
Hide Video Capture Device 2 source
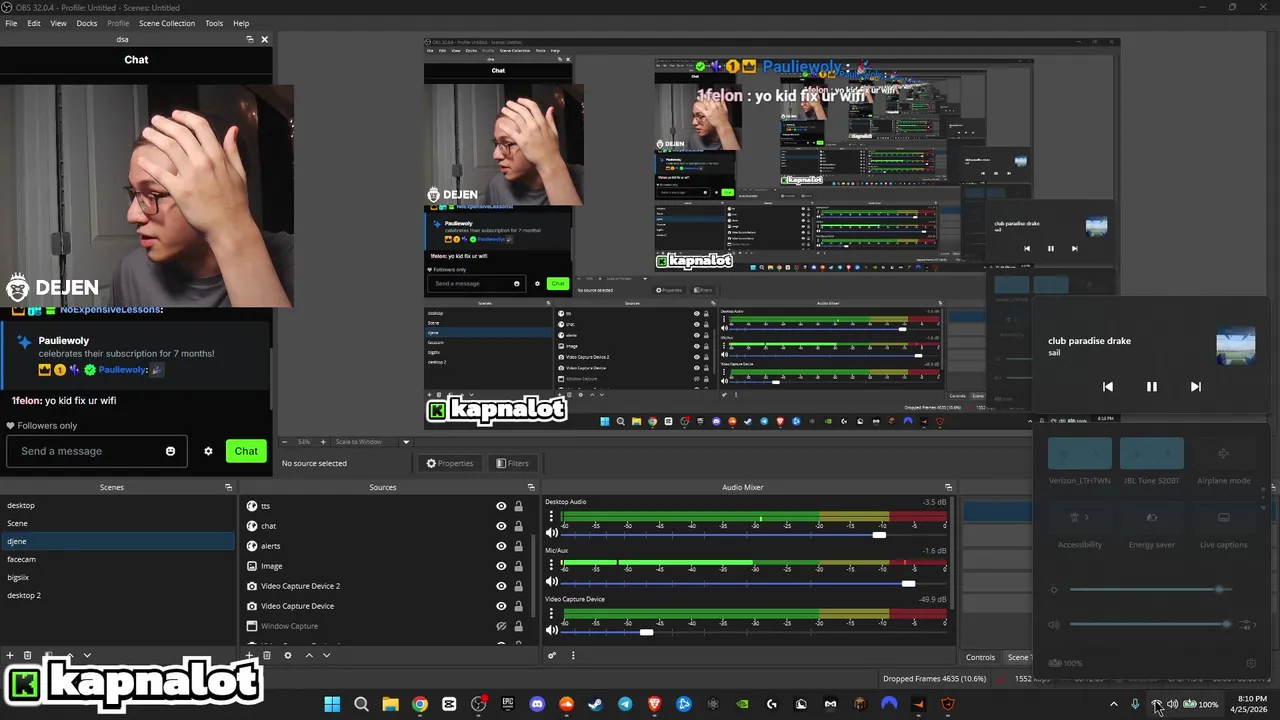coord(501,586)
